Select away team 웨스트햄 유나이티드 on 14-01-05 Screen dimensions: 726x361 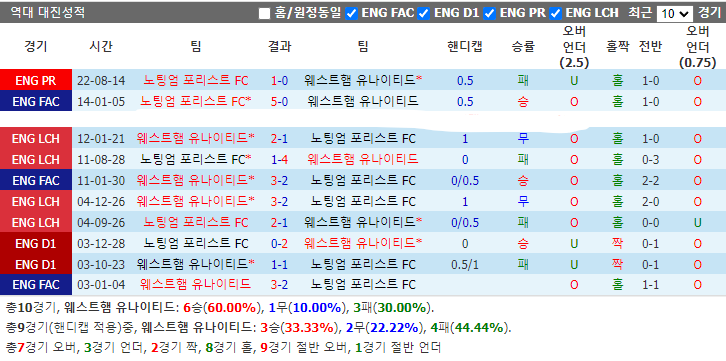[x=363, y=101]
